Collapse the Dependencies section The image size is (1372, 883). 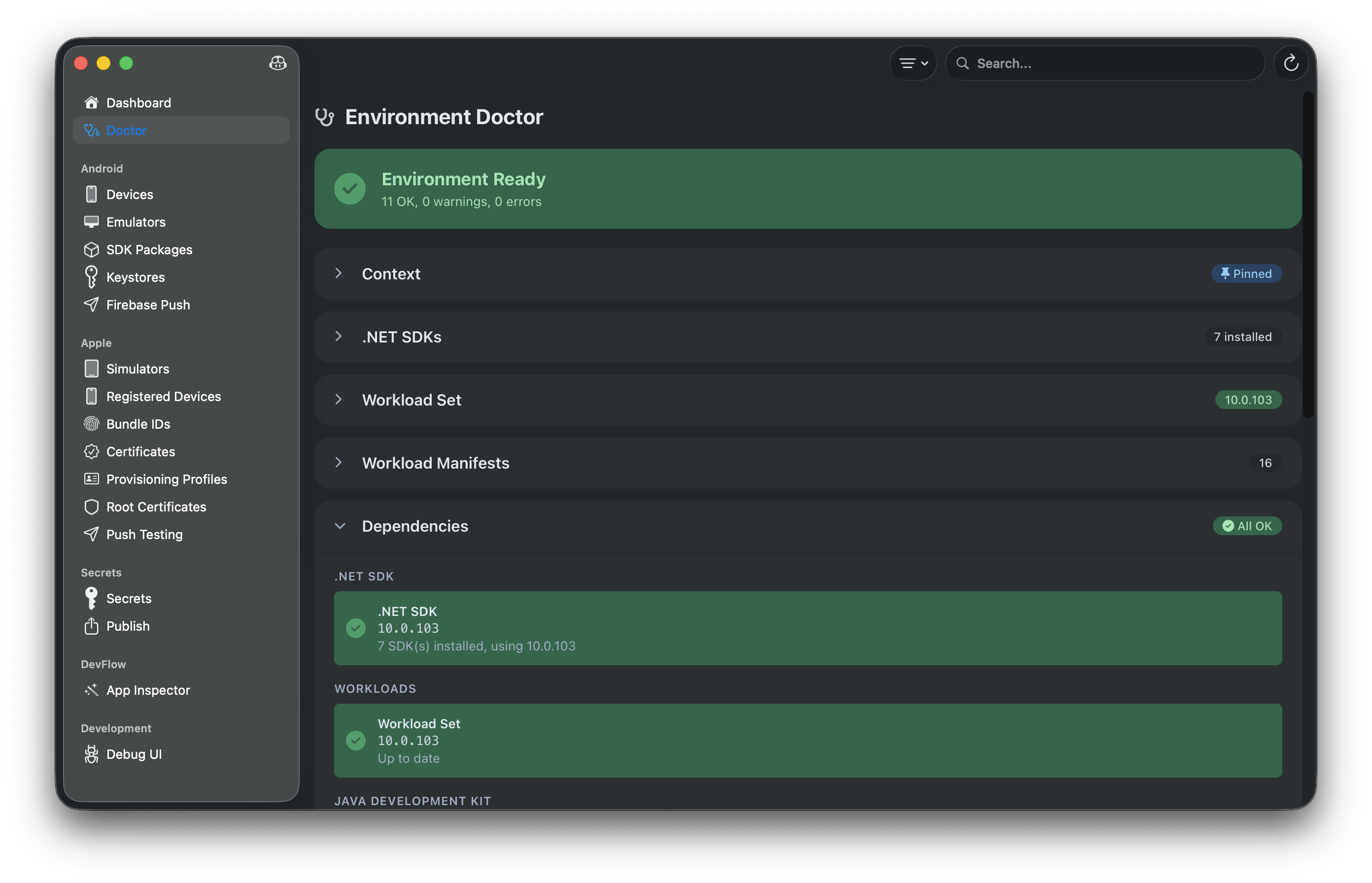[x=340, y=526]
